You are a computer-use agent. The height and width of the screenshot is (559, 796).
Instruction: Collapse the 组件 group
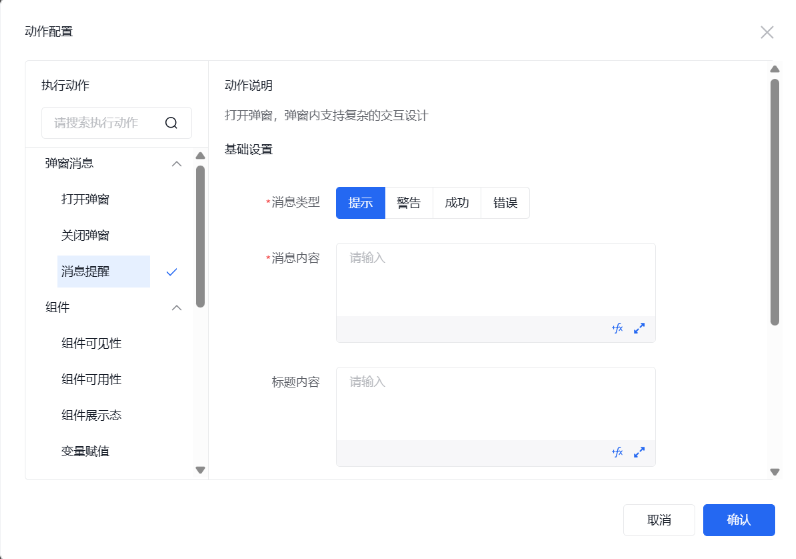pyautogui.click(x=177, y=308)
